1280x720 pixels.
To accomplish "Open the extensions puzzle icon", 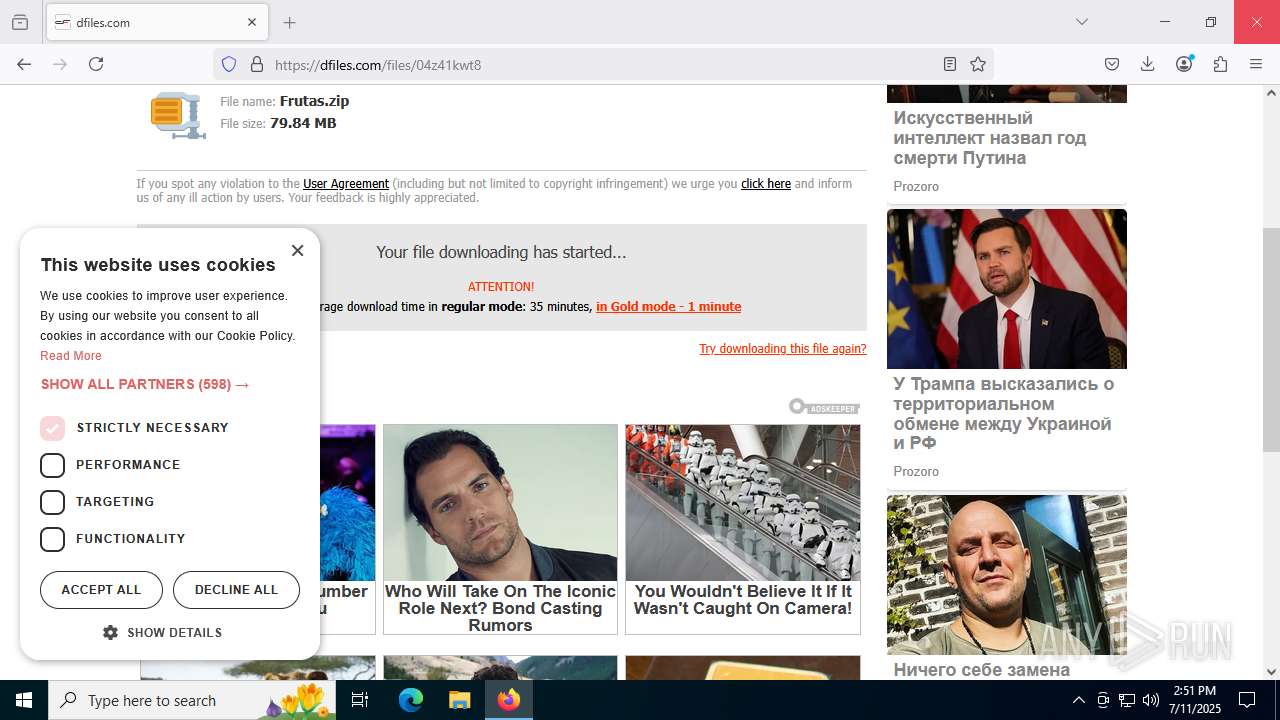I will pyautogui.click(x=1220, y=64).
